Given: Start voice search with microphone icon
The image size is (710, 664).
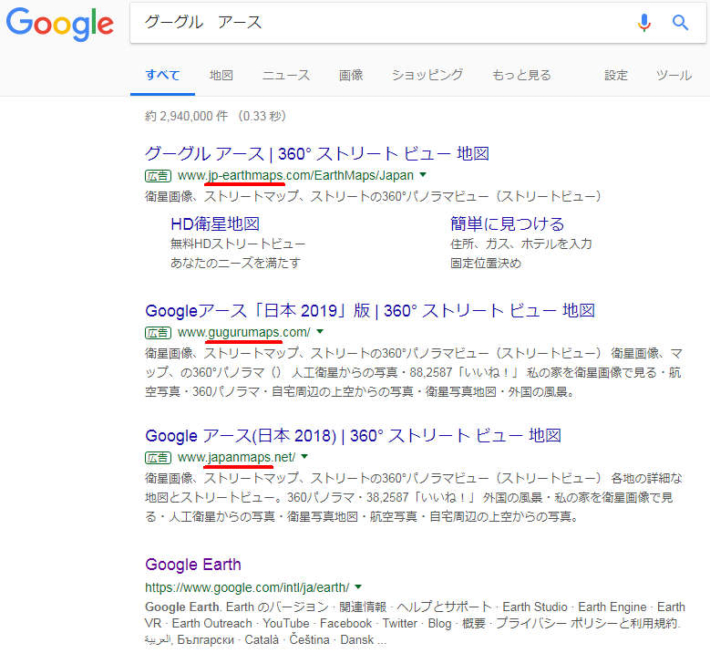Looking at the screenshot, I should point(644,22).
